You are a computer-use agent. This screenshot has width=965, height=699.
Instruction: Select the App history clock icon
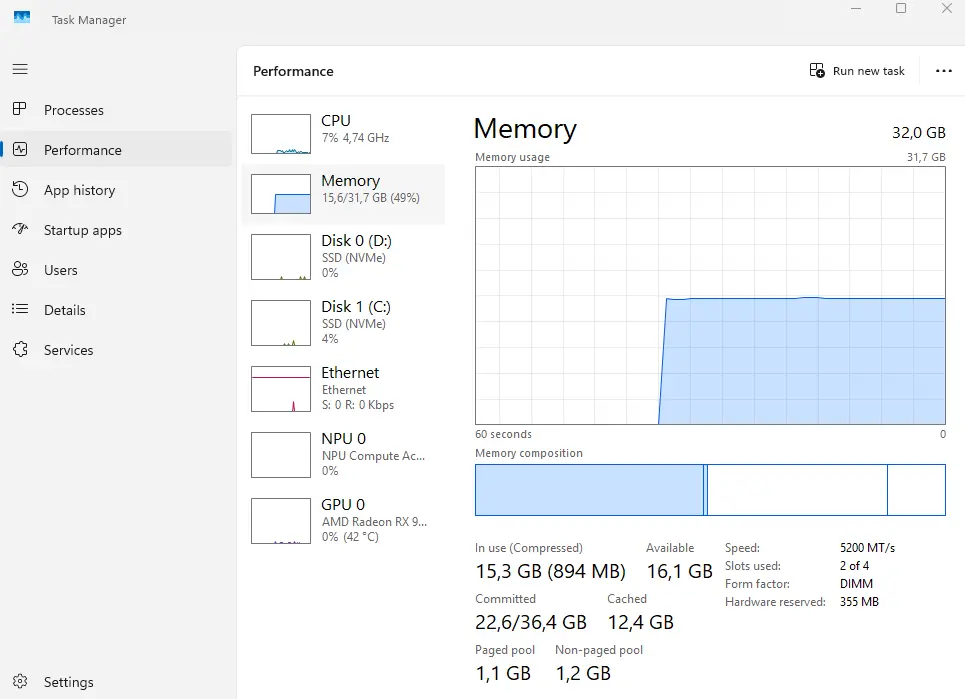pos(20,190)
